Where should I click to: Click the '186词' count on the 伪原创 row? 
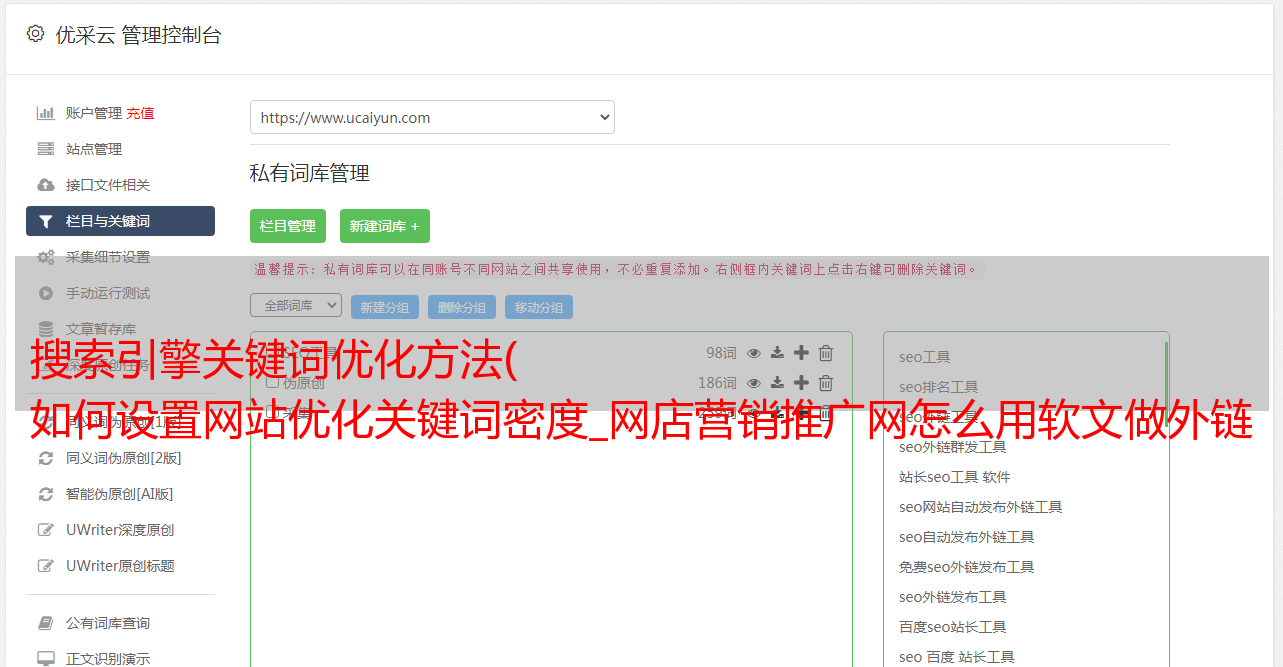[x=717, y=383]
